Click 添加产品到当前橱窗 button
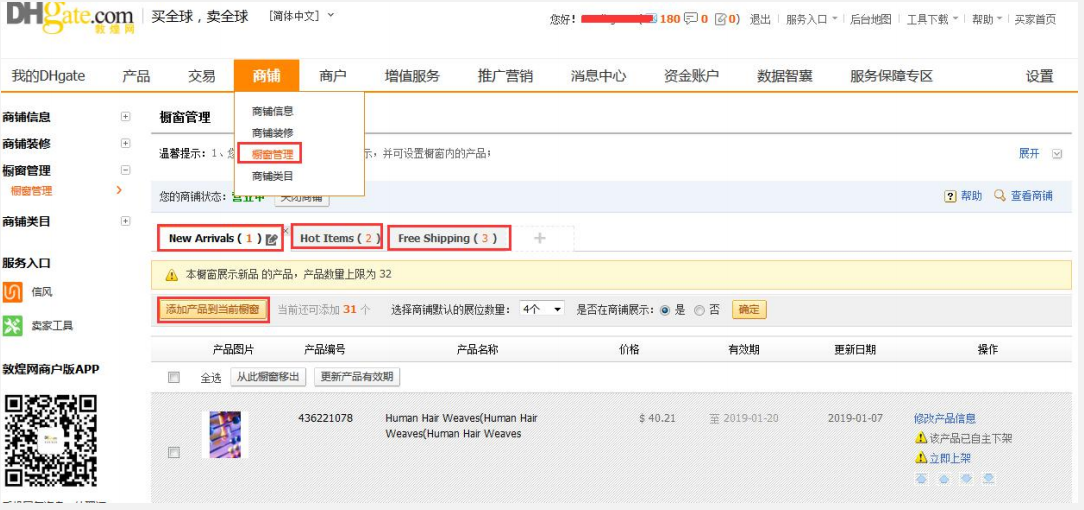Viewport: 1084px width, 510px height. 213,310
